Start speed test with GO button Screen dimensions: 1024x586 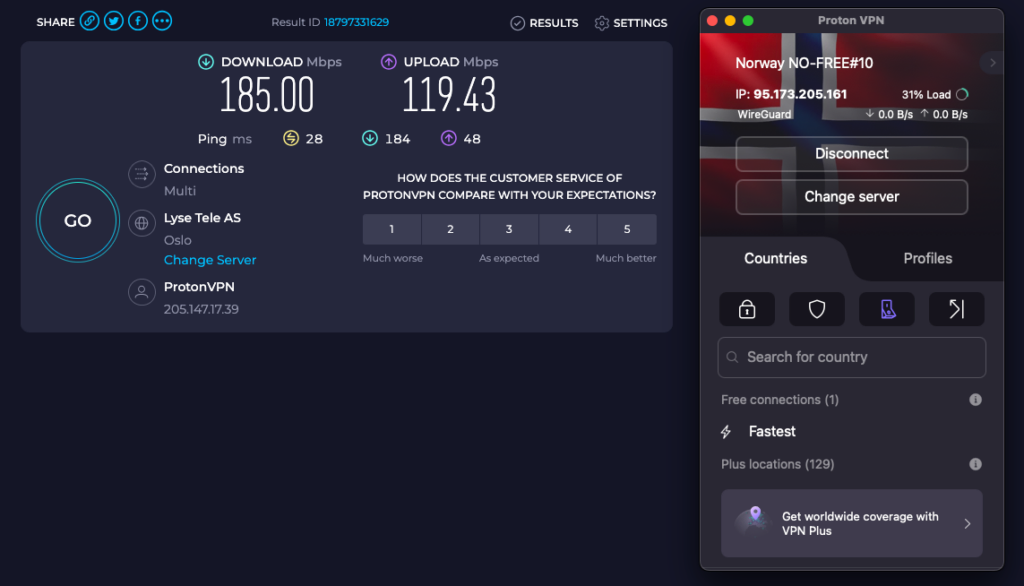click(x=78, y=221)
